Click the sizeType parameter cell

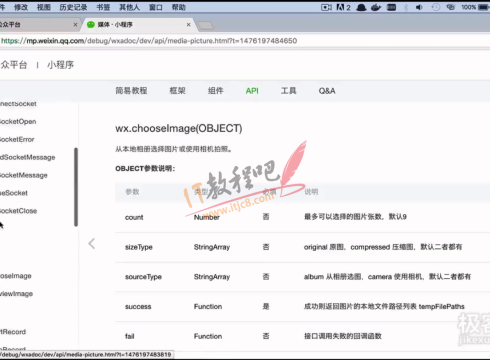[x=139, y=247]
